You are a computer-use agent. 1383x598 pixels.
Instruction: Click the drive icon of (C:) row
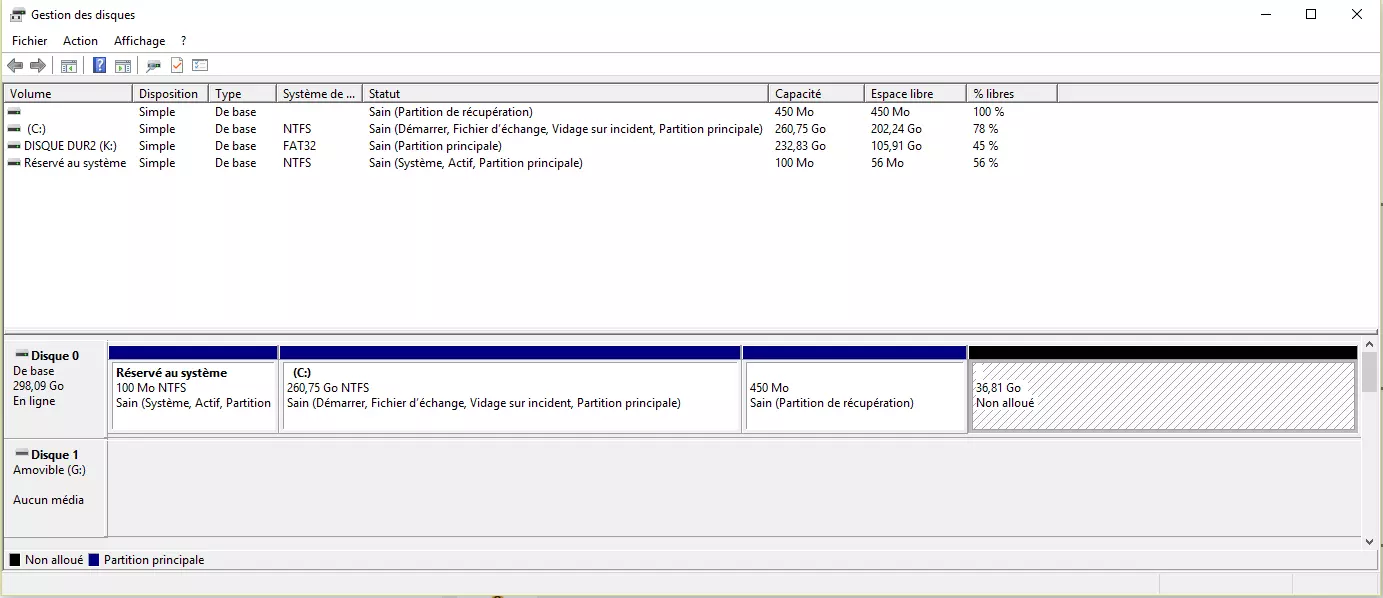click(x=14, y=129)
